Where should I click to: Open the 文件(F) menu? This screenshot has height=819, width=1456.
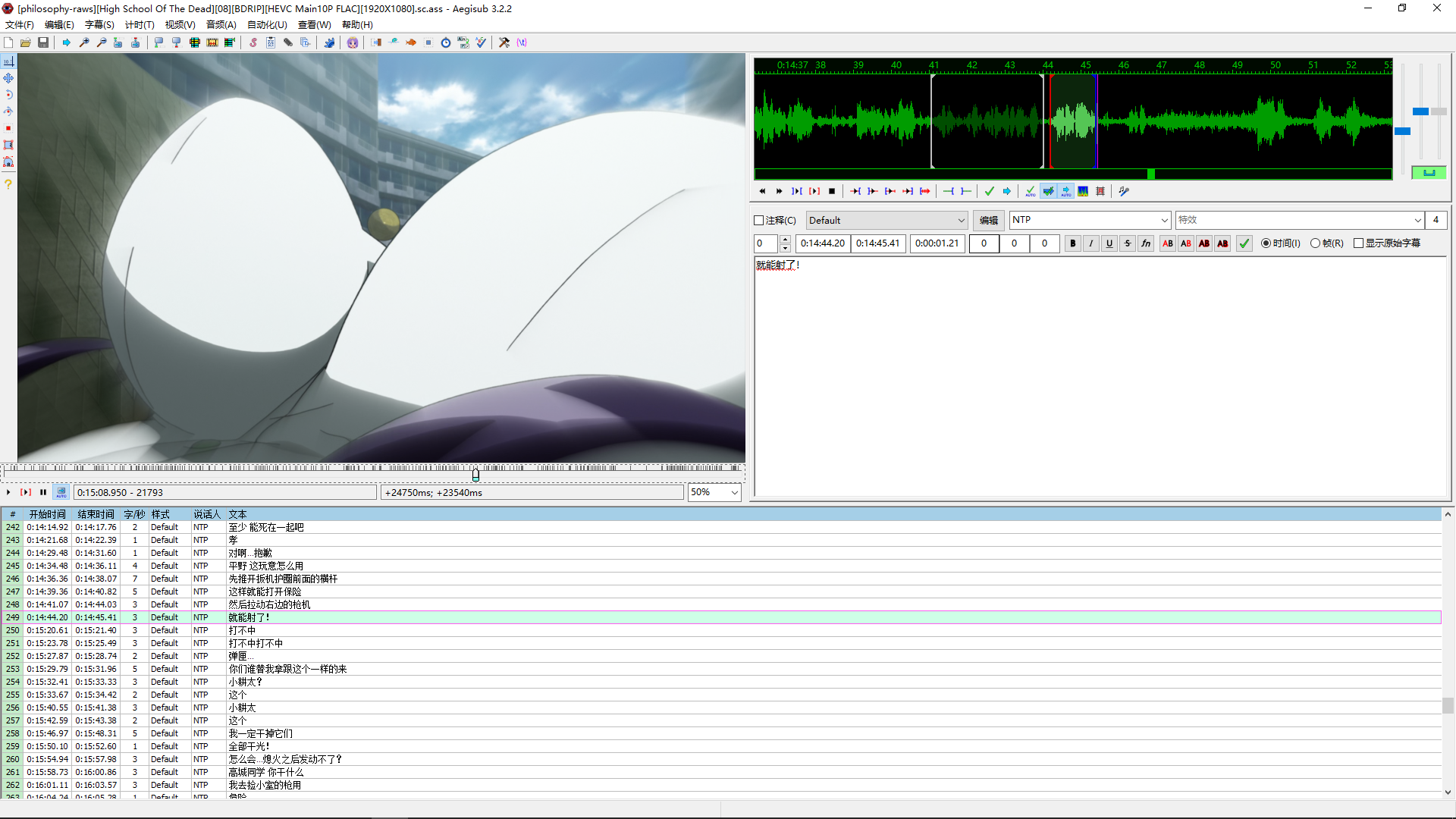coord(19,25)
